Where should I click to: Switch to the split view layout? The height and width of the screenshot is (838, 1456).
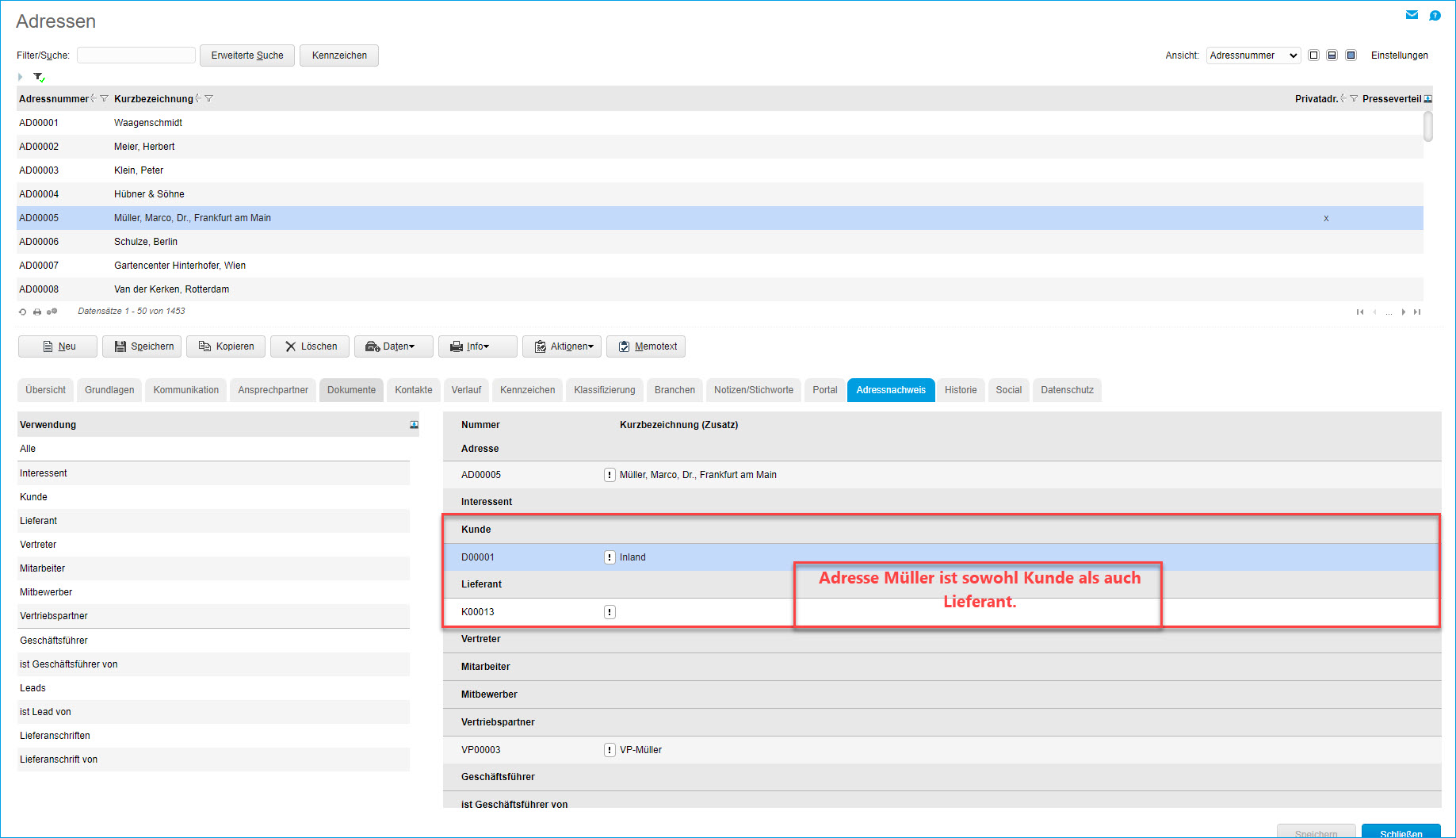(1332, 55)
